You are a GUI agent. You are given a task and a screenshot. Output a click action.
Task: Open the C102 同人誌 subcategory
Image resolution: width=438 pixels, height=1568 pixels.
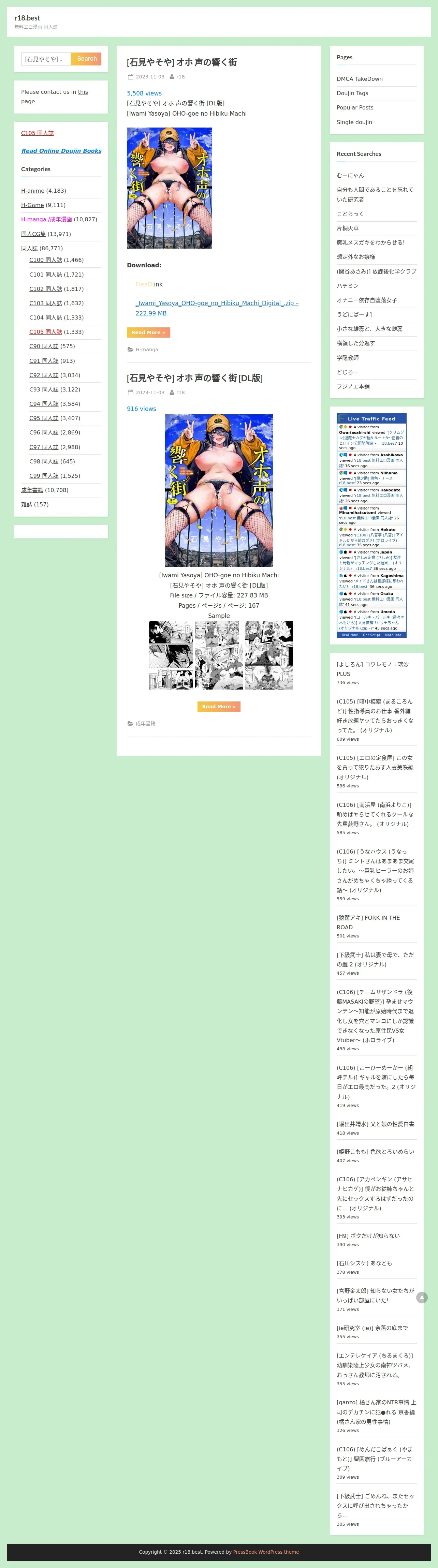pos(46,289)
